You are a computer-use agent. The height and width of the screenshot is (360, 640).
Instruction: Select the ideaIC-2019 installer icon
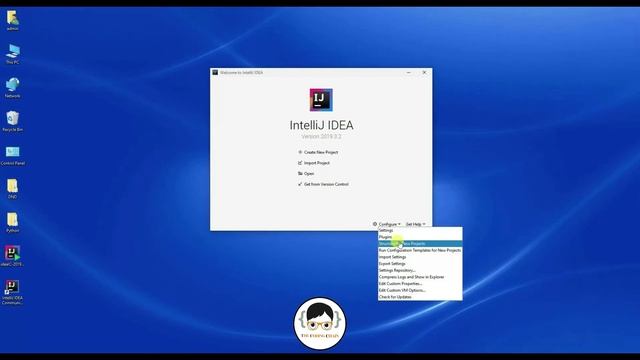(x=12, y=256)
